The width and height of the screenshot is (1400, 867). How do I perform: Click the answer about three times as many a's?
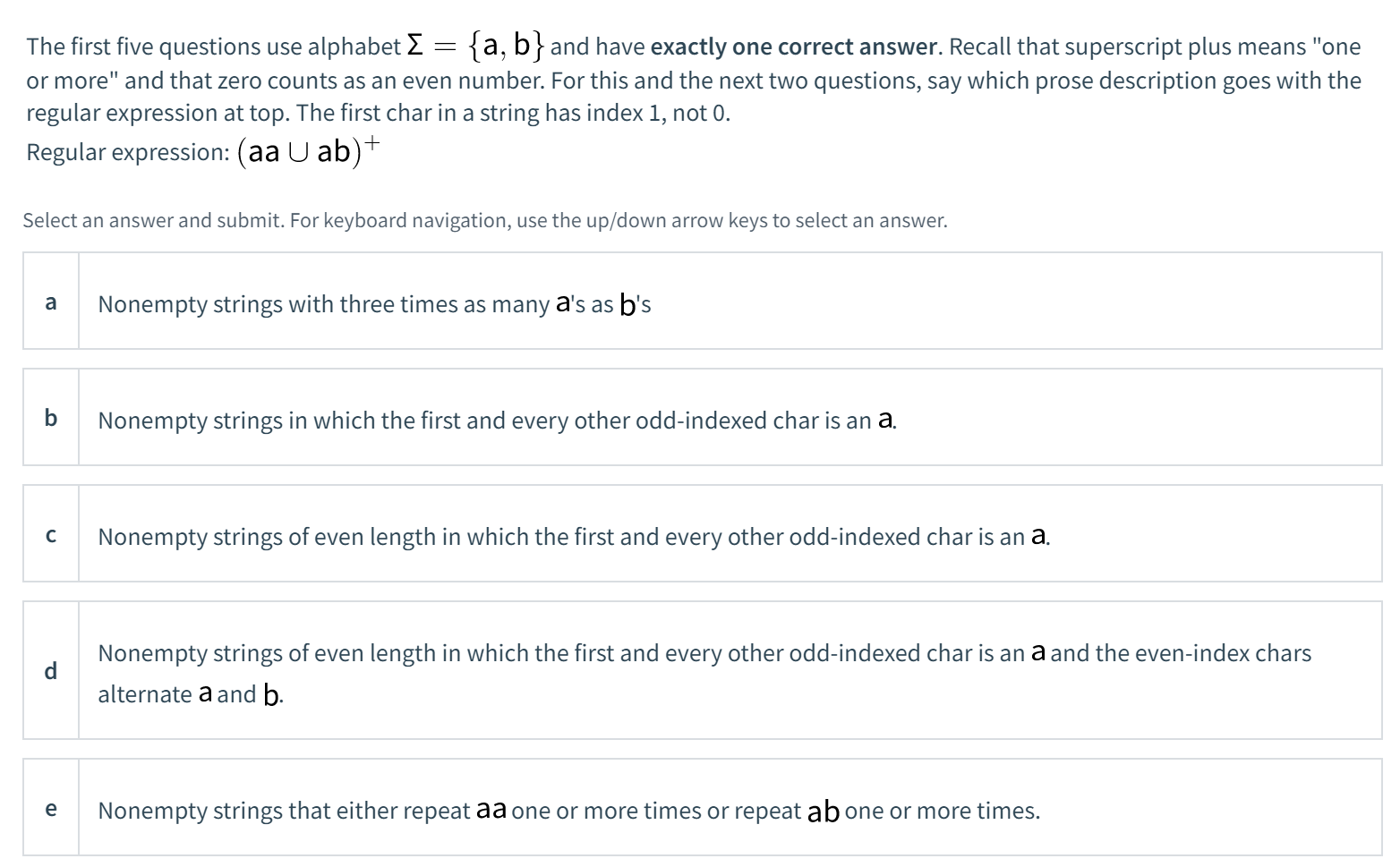click(373, 303)
